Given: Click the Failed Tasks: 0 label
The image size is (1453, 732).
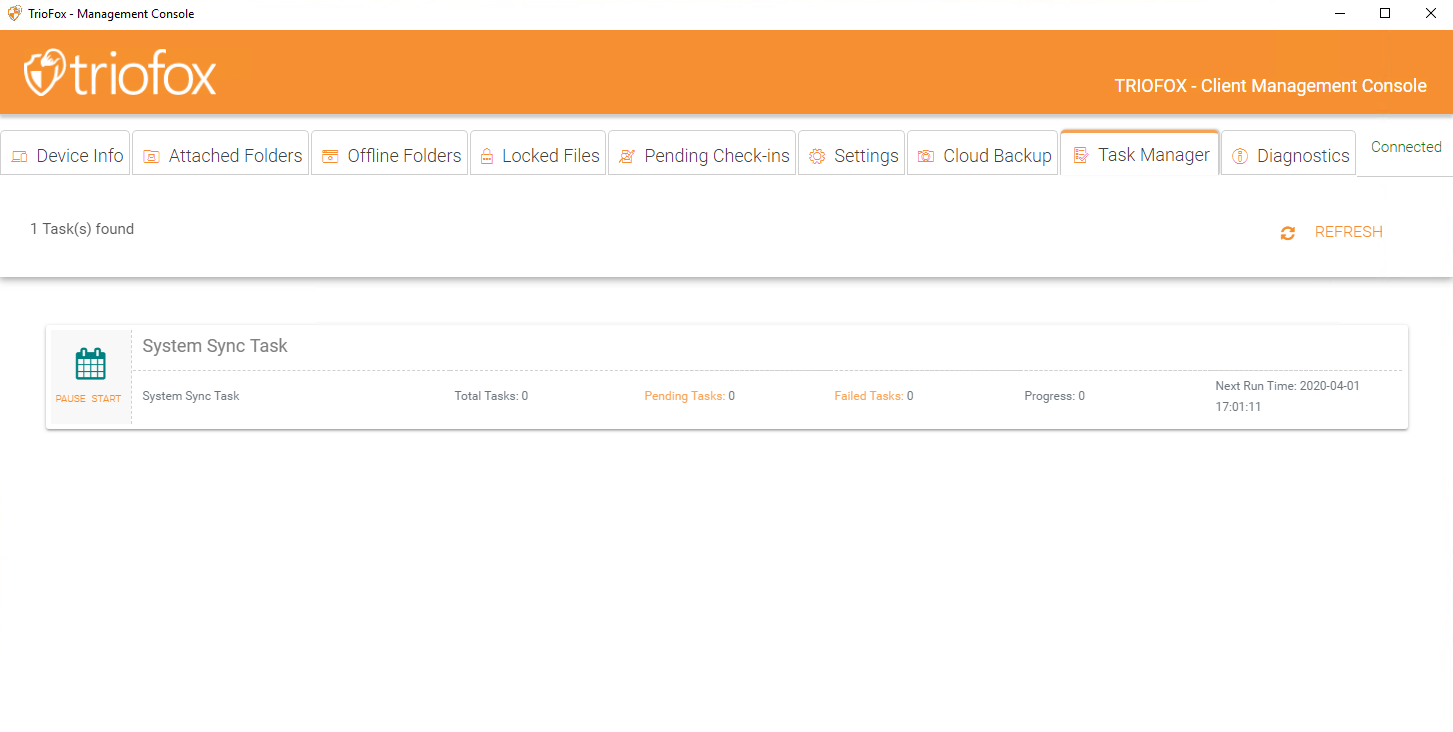Looking at the screenshot, I should pyautogui.click(x=874, y=396).
